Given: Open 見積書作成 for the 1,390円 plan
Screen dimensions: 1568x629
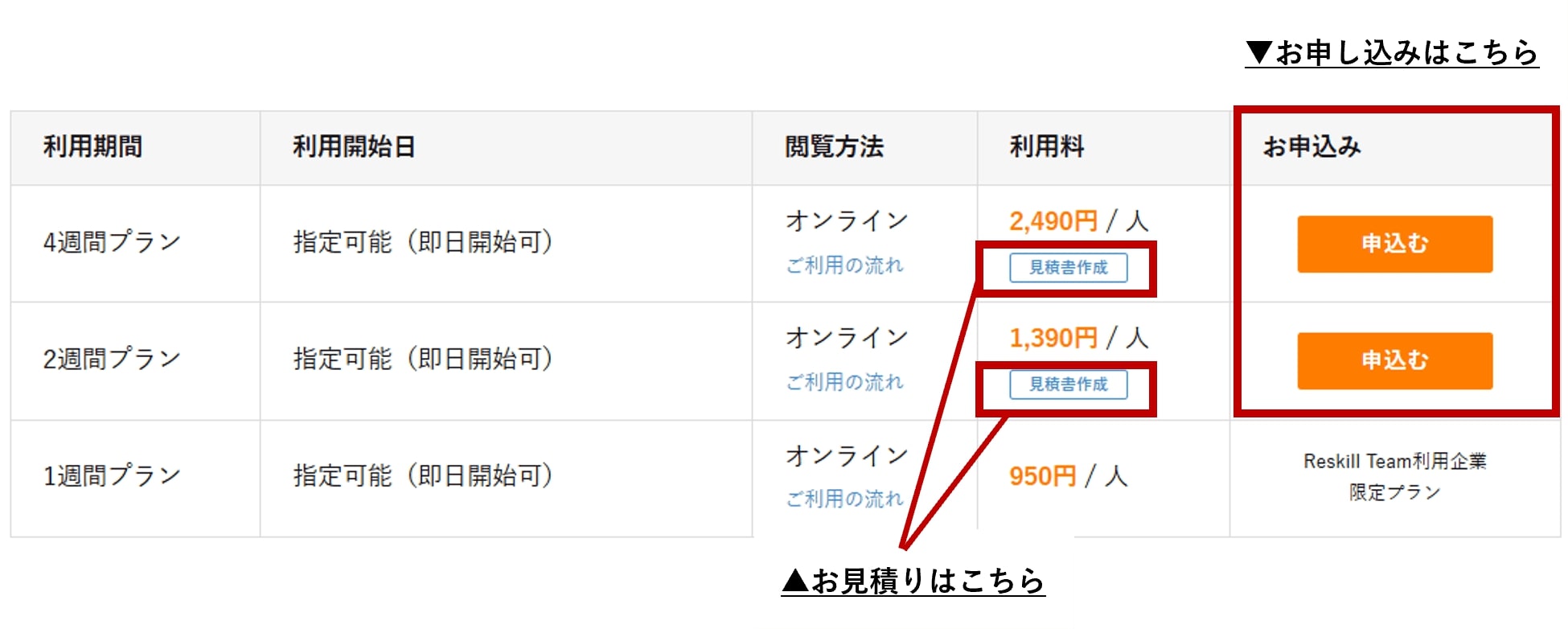Looking at the screenshot, I should [1068, 384].
